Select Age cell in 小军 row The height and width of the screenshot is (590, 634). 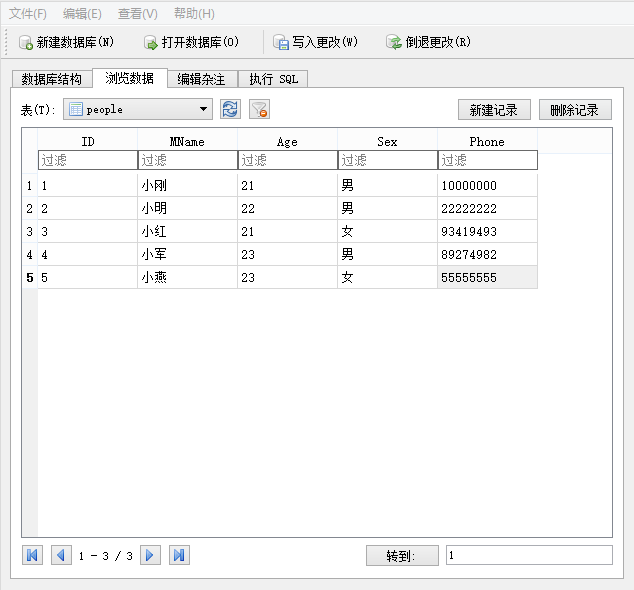tap(287, 255)
